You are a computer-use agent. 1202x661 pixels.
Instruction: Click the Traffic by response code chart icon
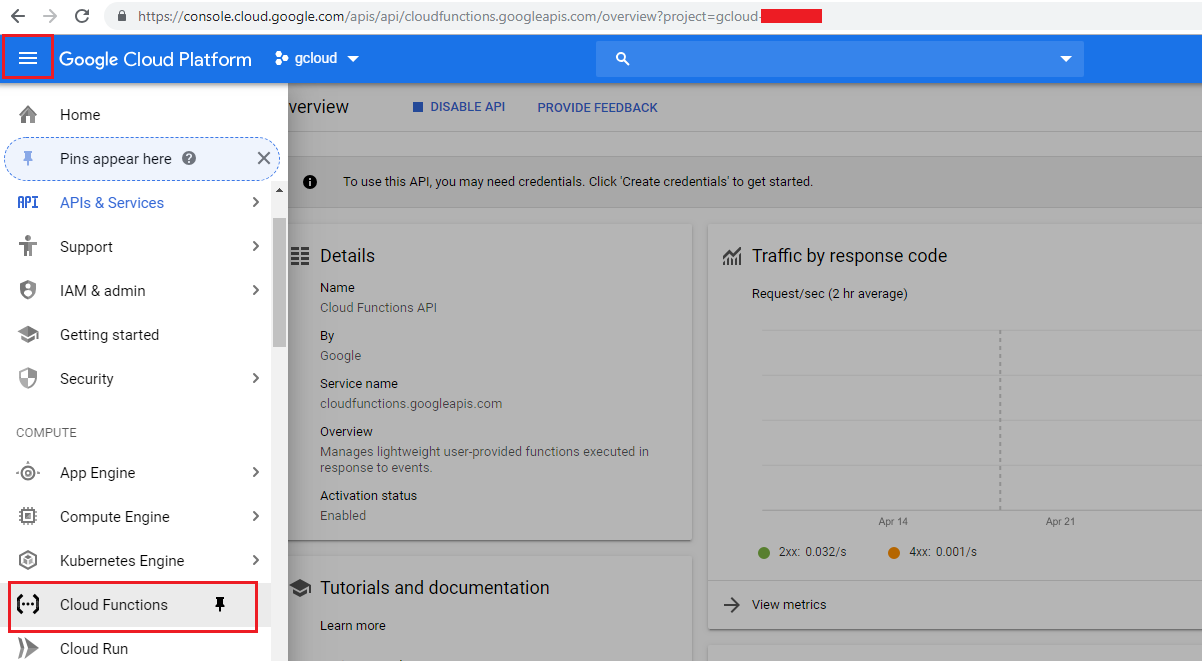click(732, 256)
